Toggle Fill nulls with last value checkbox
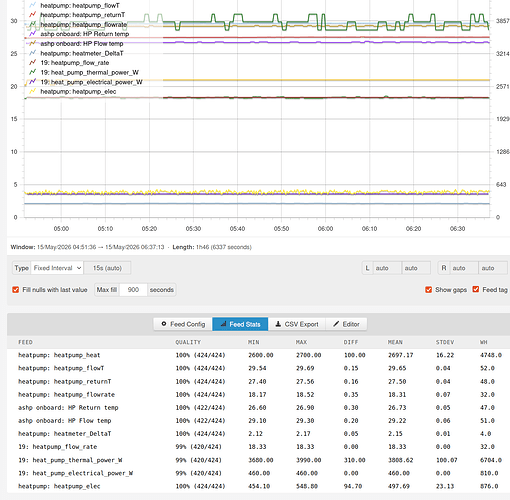510x500 pixels. (x=15, y=290)
